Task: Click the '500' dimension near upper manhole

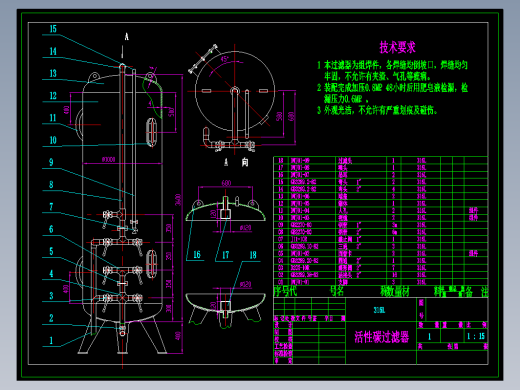Action: (x=171, y=112)
